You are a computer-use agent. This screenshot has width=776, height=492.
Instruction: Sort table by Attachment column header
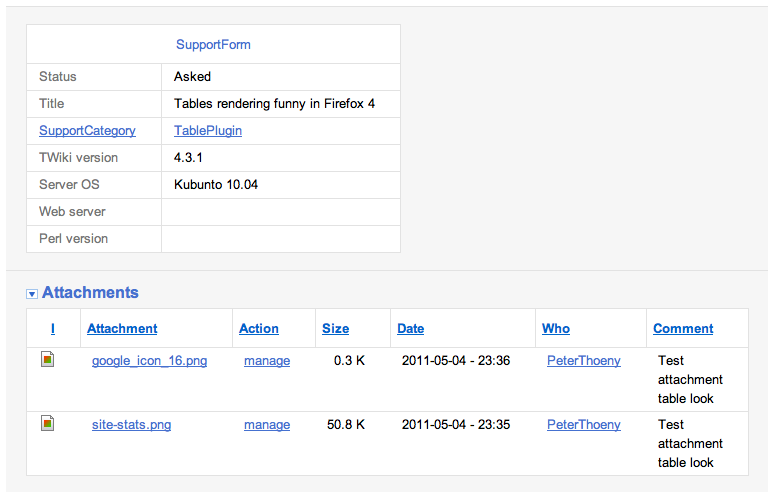(x=122, y=328)
